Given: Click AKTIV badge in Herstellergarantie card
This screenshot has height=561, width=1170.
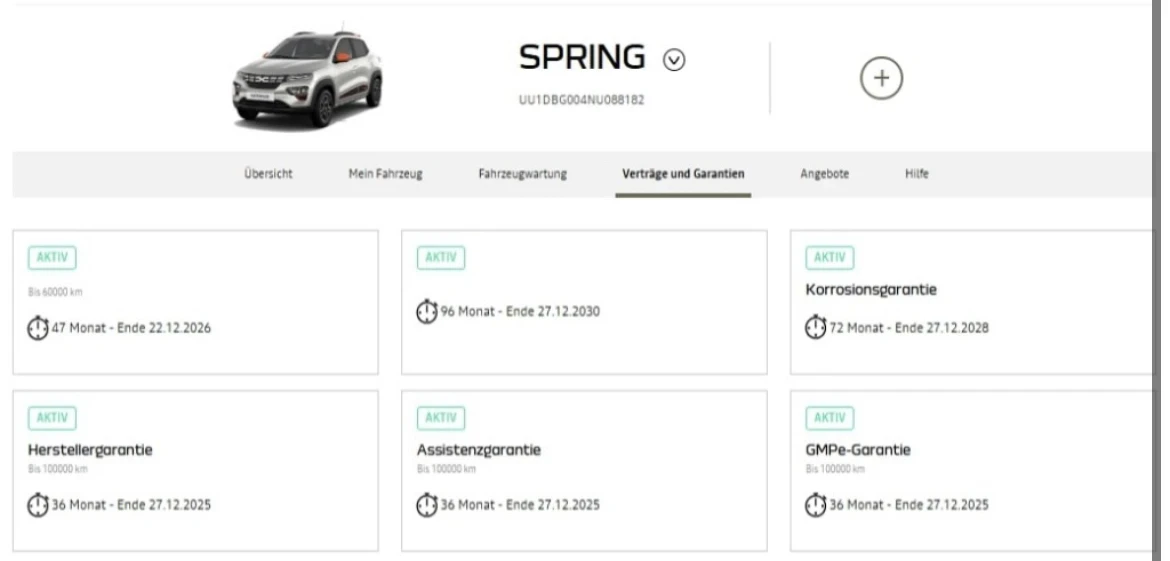Looking at the screenshot, I should point(52,418).
